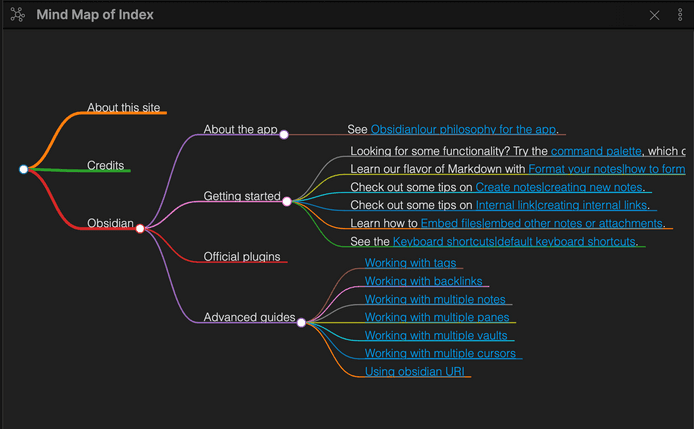Select the Obsidian node label

(x=110, y=223)
